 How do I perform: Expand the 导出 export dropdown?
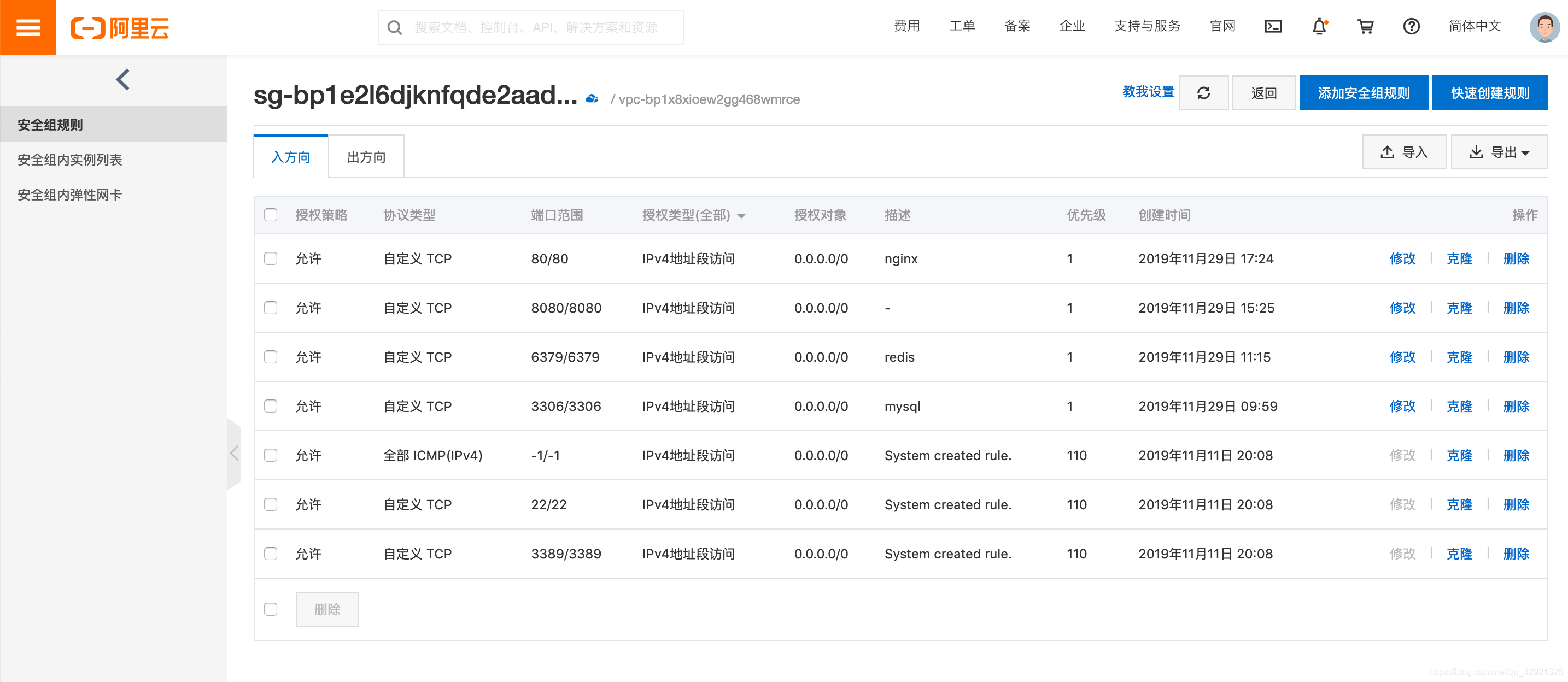pyautogui.click(x=1499, y=152)
